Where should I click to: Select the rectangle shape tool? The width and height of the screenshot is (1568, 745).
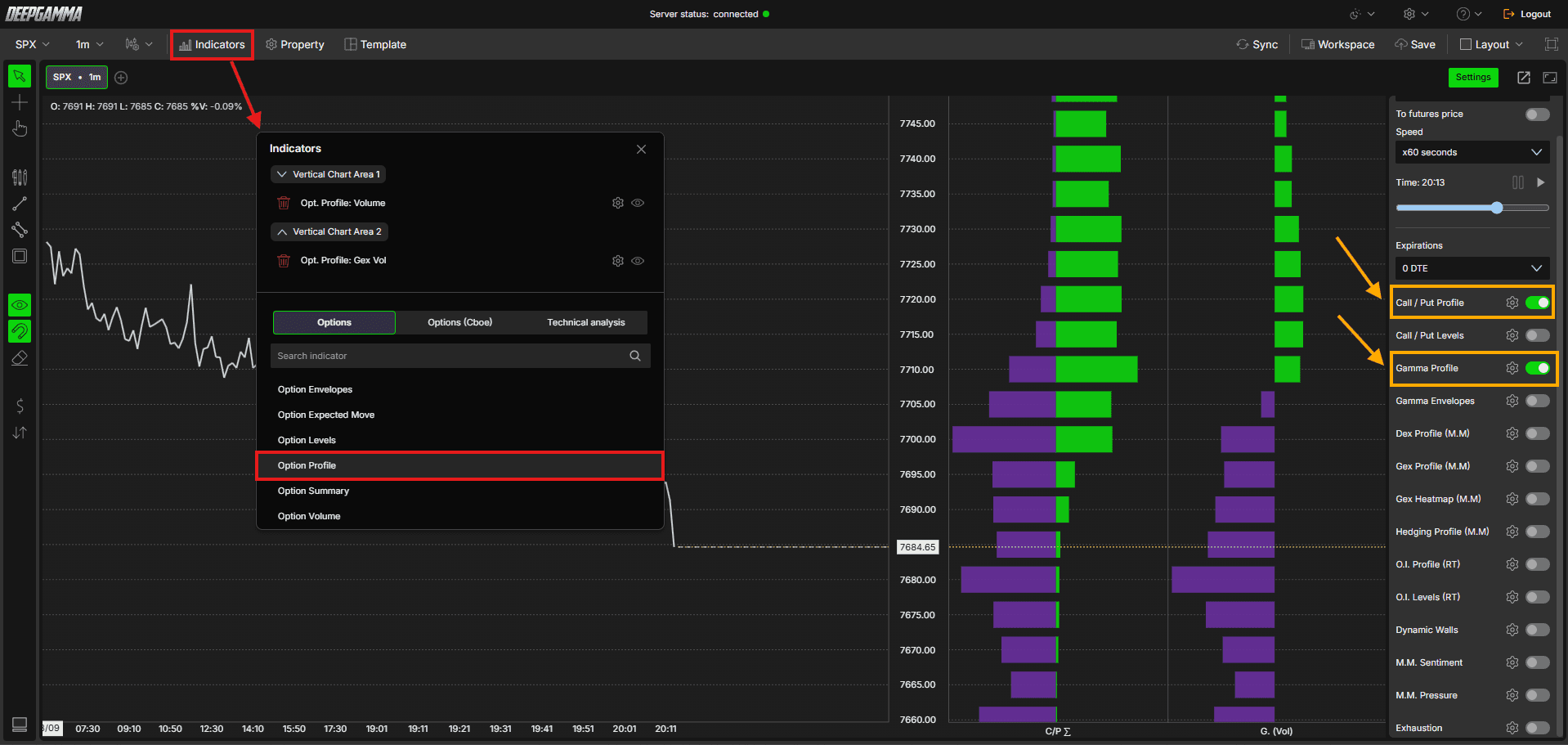point(20,256)
